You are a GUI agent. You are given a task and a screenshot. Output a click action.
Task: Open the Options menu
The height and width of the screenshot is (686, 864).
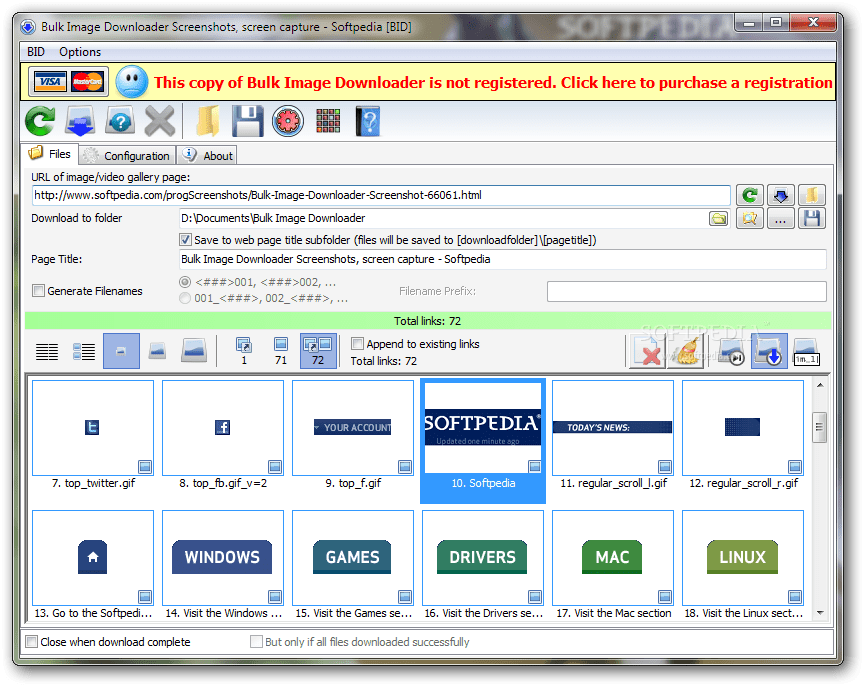(80, 51)
